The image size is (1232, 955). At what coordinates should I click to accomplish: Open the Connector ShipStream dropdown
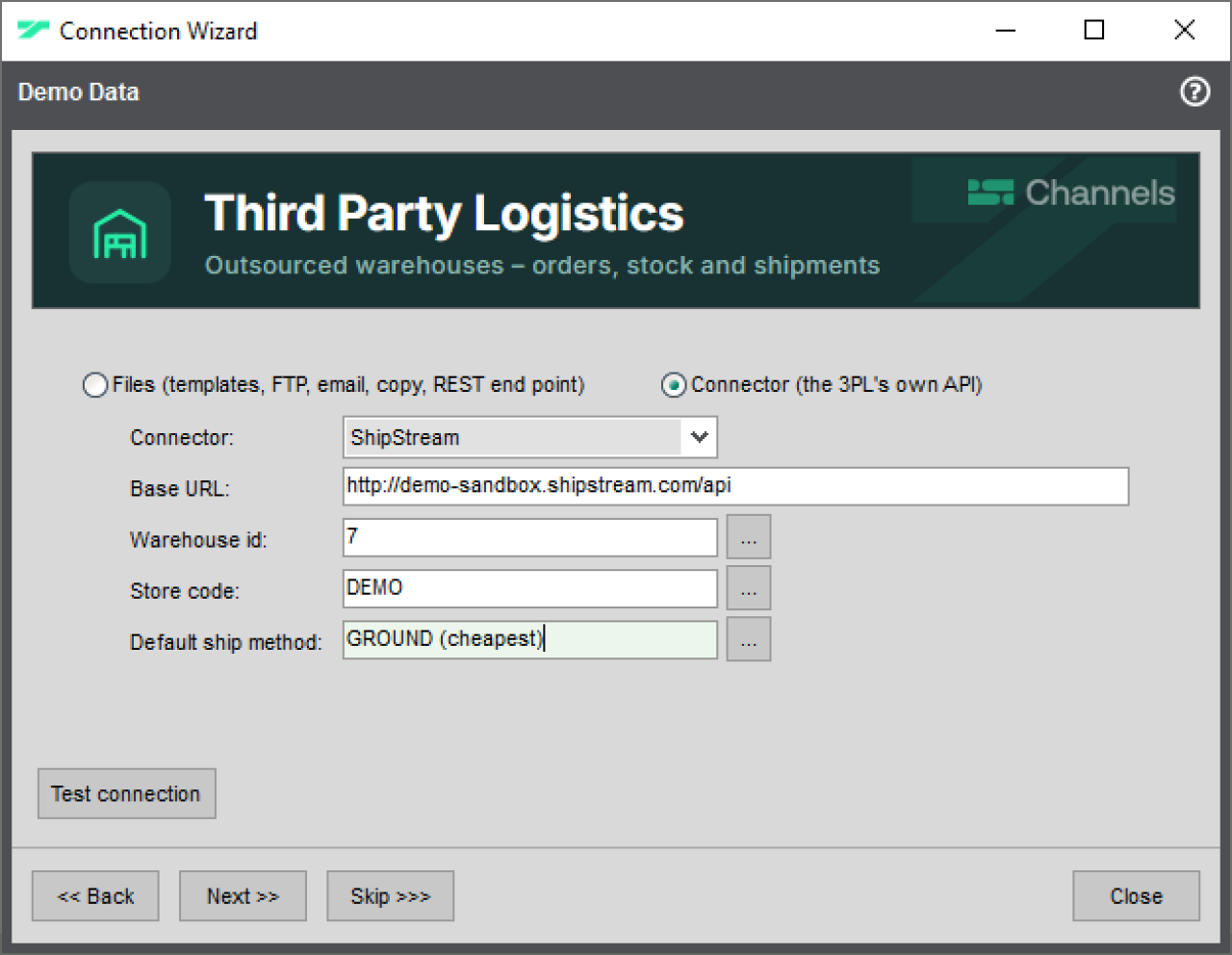tap(530, 437)
